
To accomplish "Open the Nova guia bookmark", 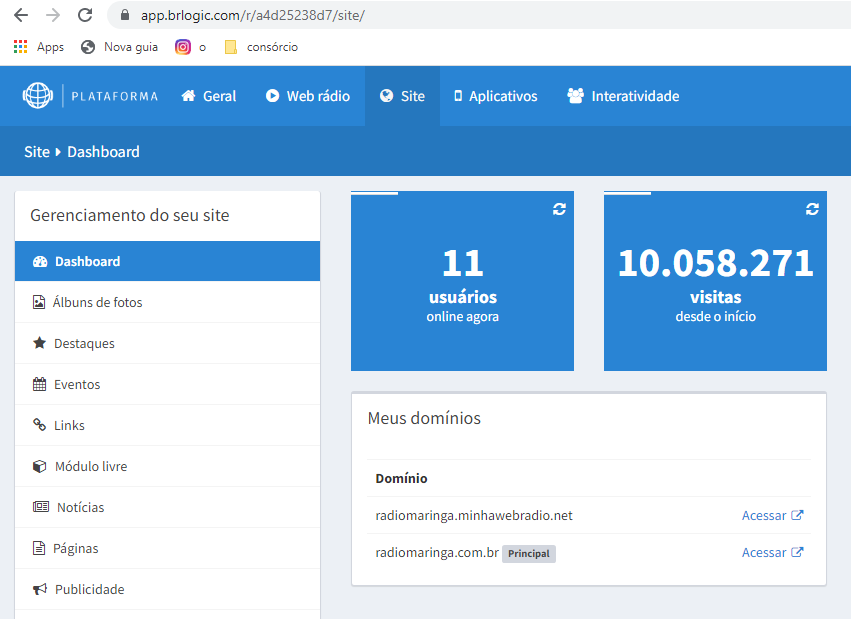I will pos(119,47).
